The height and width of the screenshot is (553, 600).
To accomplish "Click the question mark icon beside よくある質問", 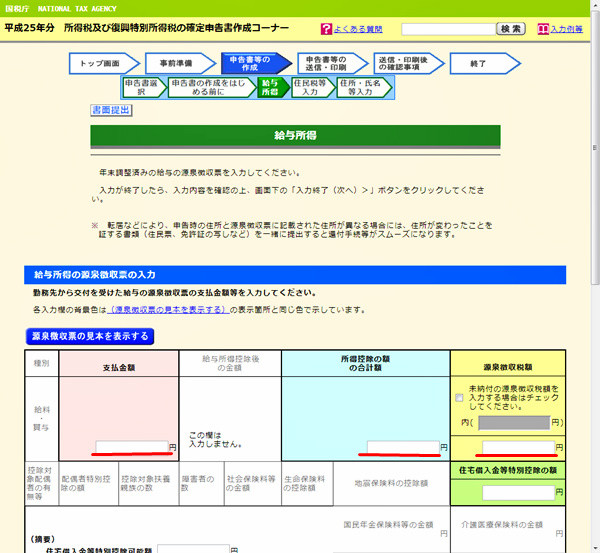I will click(326, 29).
